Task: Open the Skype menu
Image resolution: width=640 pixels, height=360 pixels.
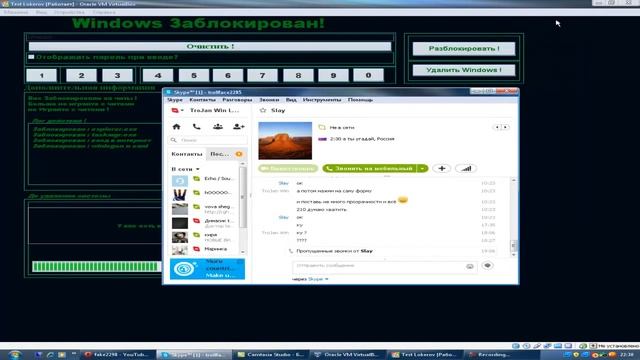Action: [174, 100]
